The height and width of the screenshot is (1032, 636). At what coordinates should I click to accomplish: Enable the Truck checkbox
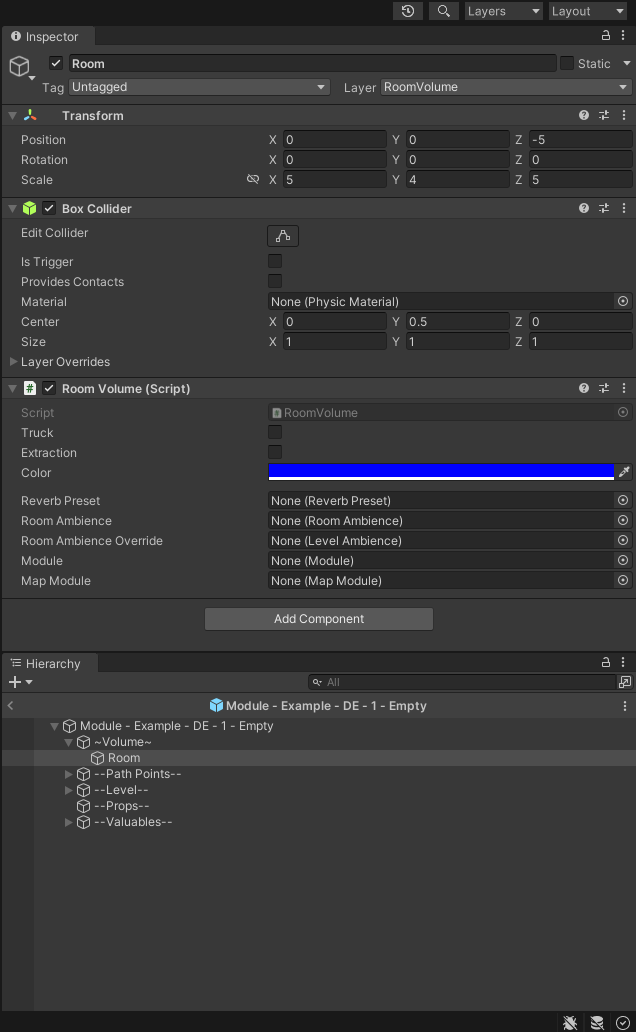[275, 432]
